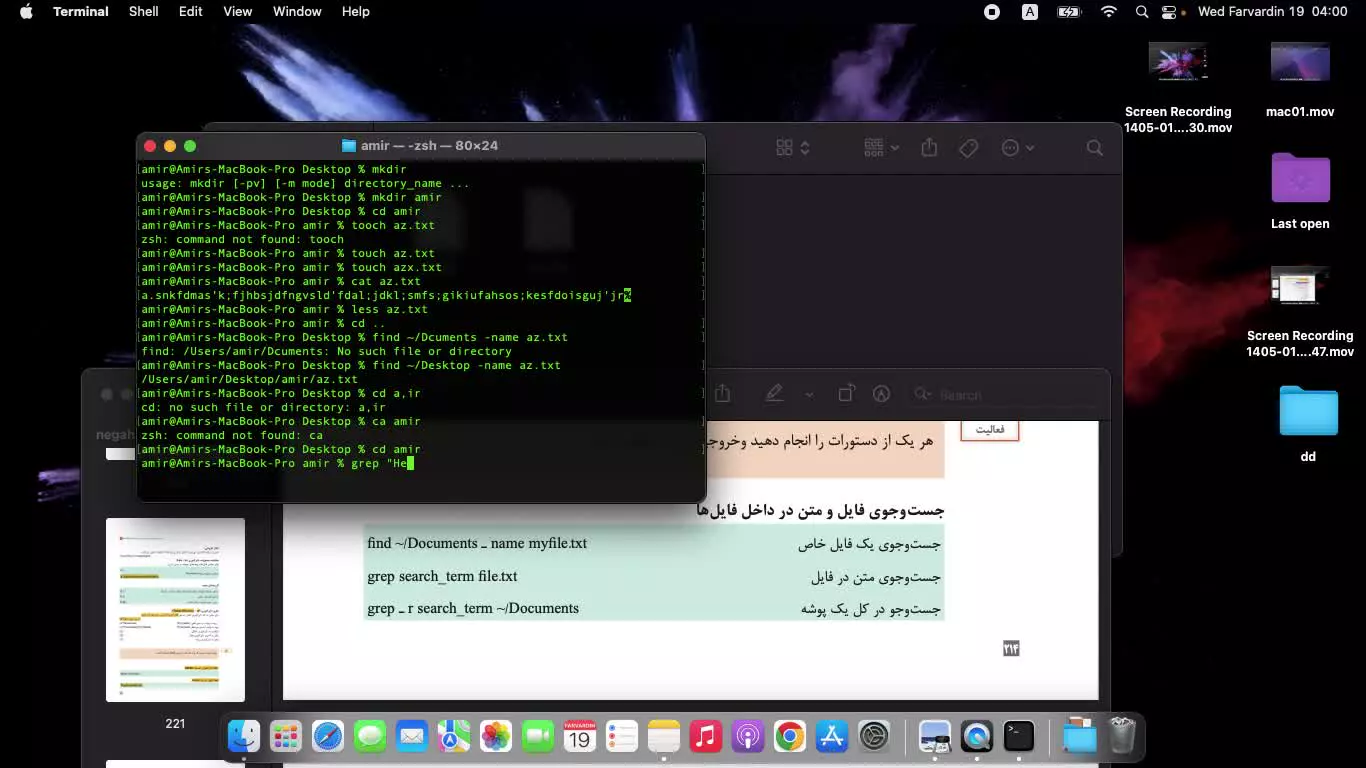The image size is (1366, 768).
Task: Open the Notes app in Dock
Action: tap(664, 737)
